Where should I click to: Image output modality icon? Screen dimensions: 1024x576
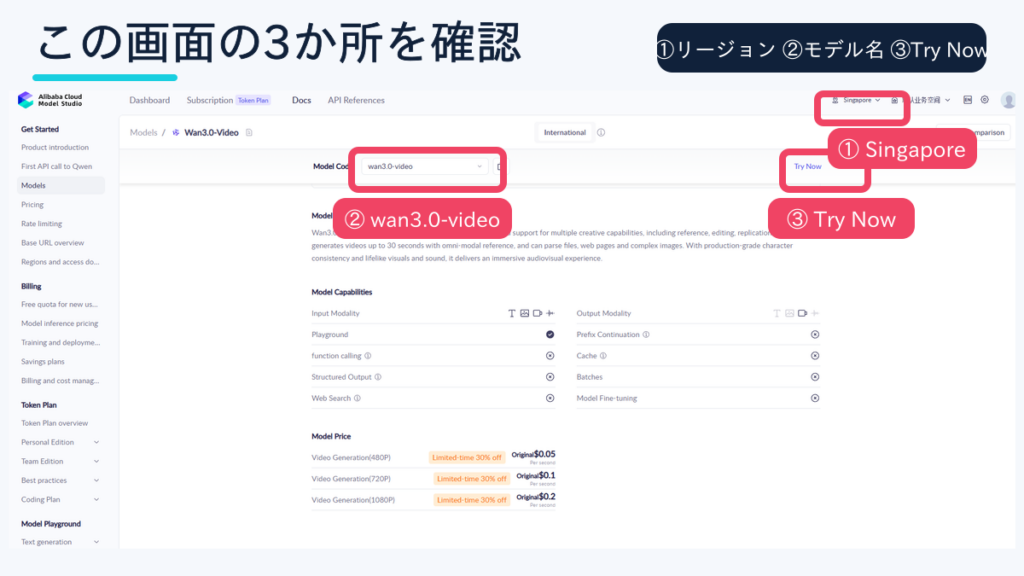tap(790, 313)
